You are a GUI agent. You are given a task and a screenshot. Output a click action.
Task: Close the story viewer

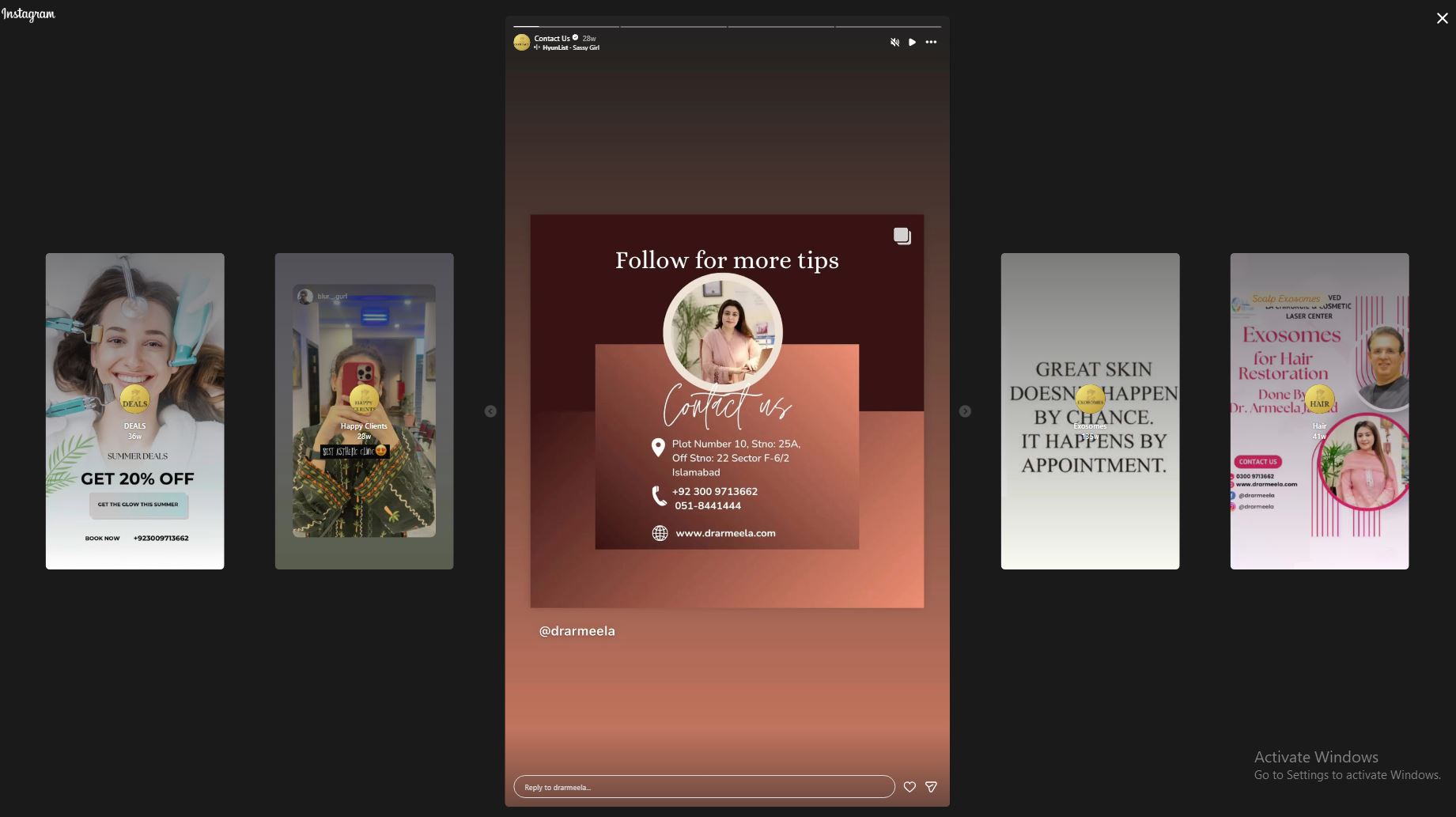1442,18
